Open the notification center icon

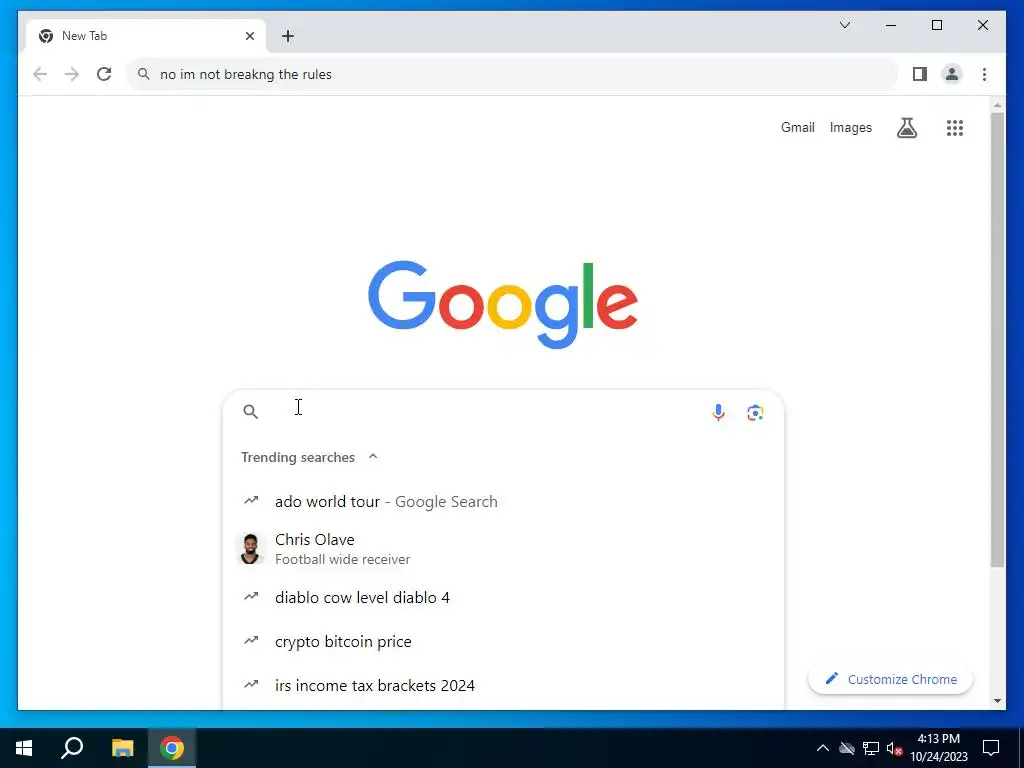click(991, 748)
